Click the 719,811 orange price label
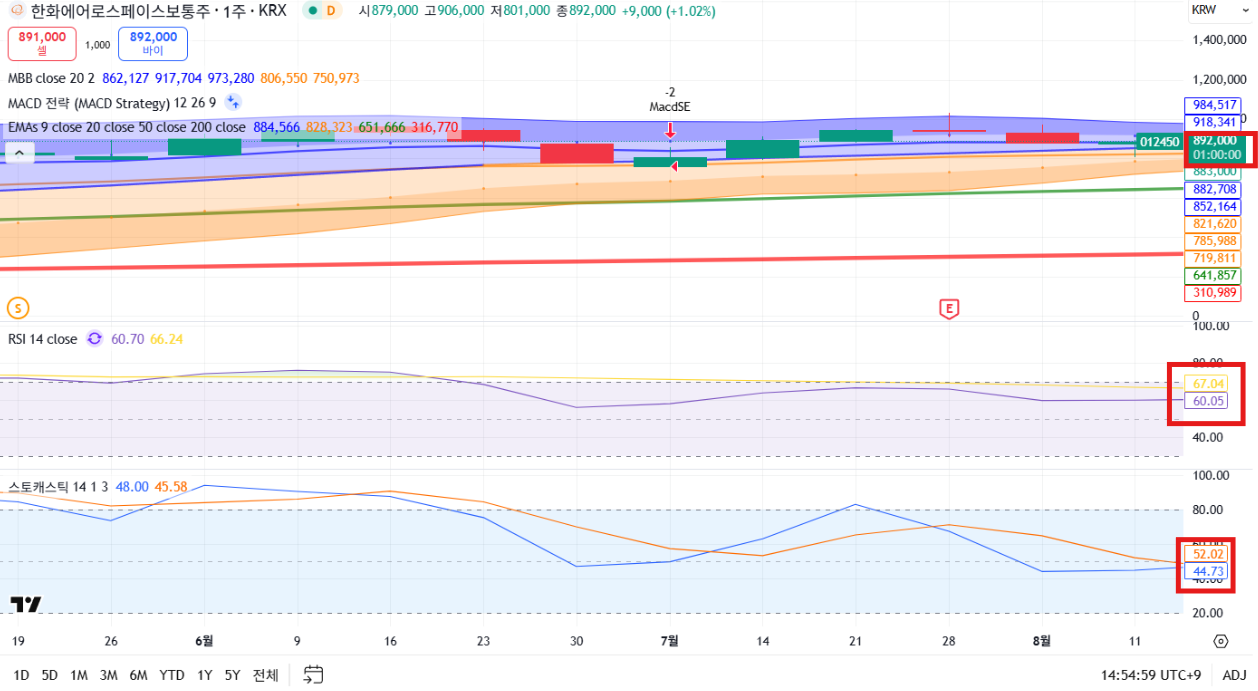The image size is (1258, 691). [1212, 258]
